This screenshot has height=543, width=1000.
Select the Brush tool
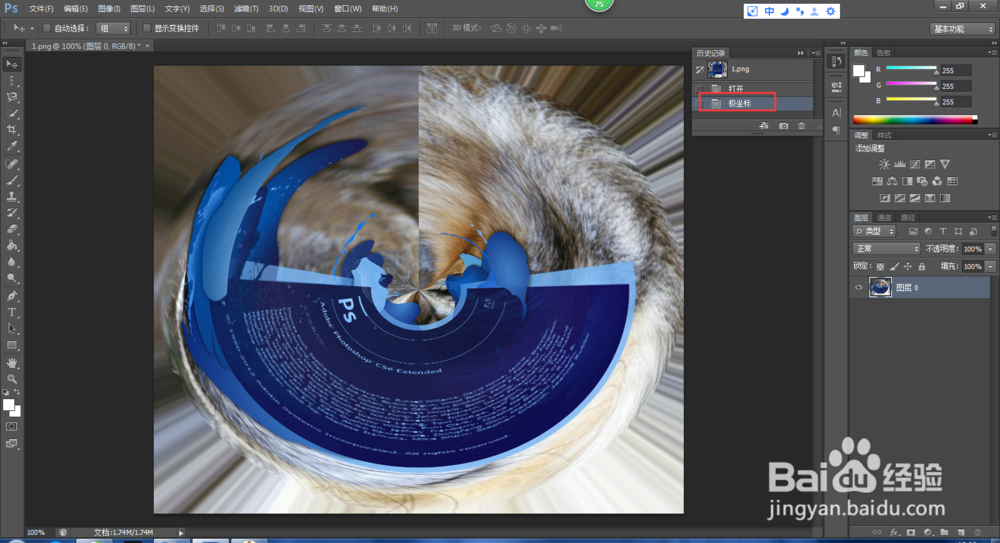[x=11, y=181]
